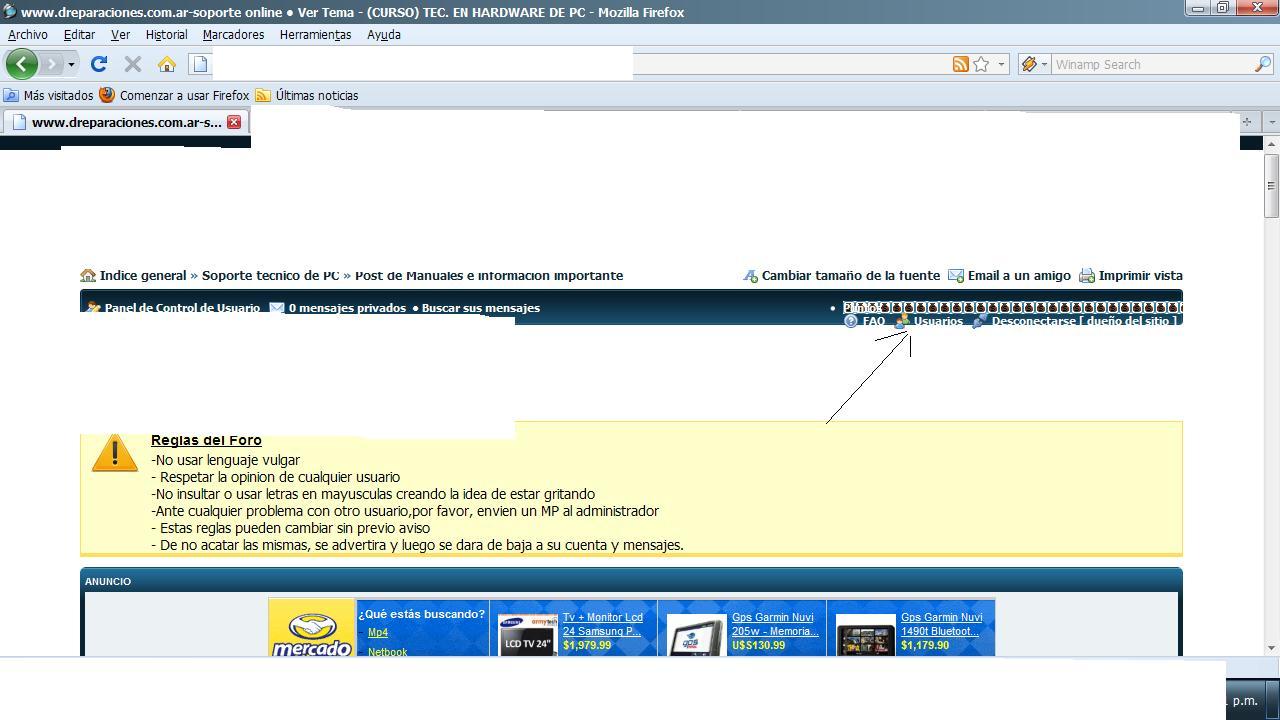Viewport: 1280px width, 720px height.
Task: Click the FAQ help icon
Action: point(851,322)
